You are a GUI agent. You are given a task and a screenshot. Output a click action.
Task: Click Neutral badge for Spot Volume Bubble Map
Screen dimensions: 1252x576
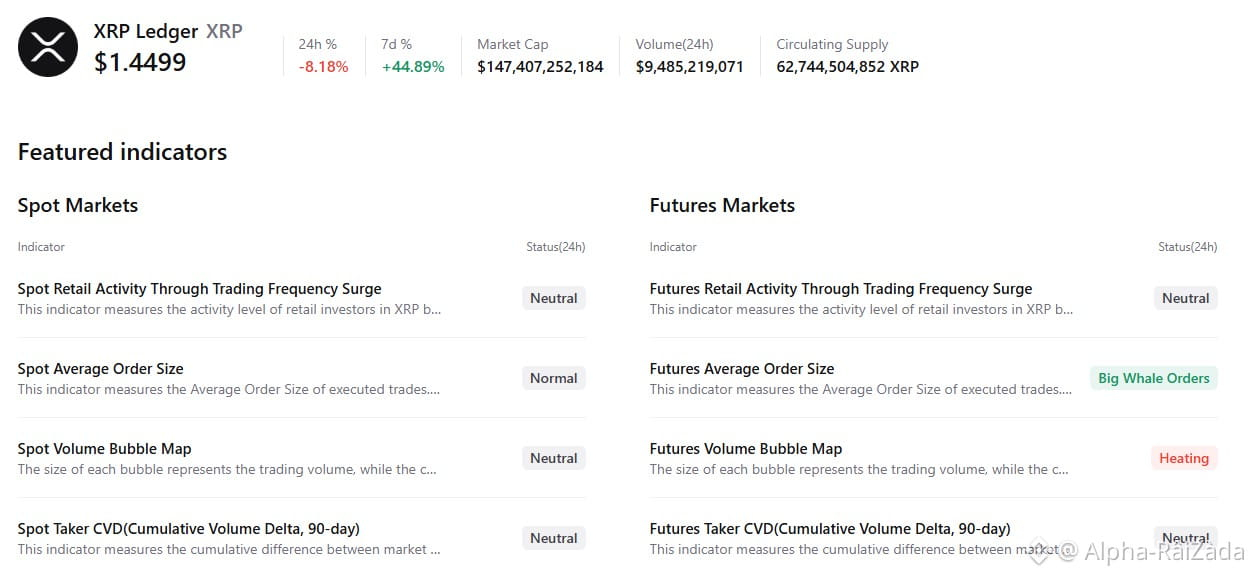pyautogui.click(x=554, y=458)
